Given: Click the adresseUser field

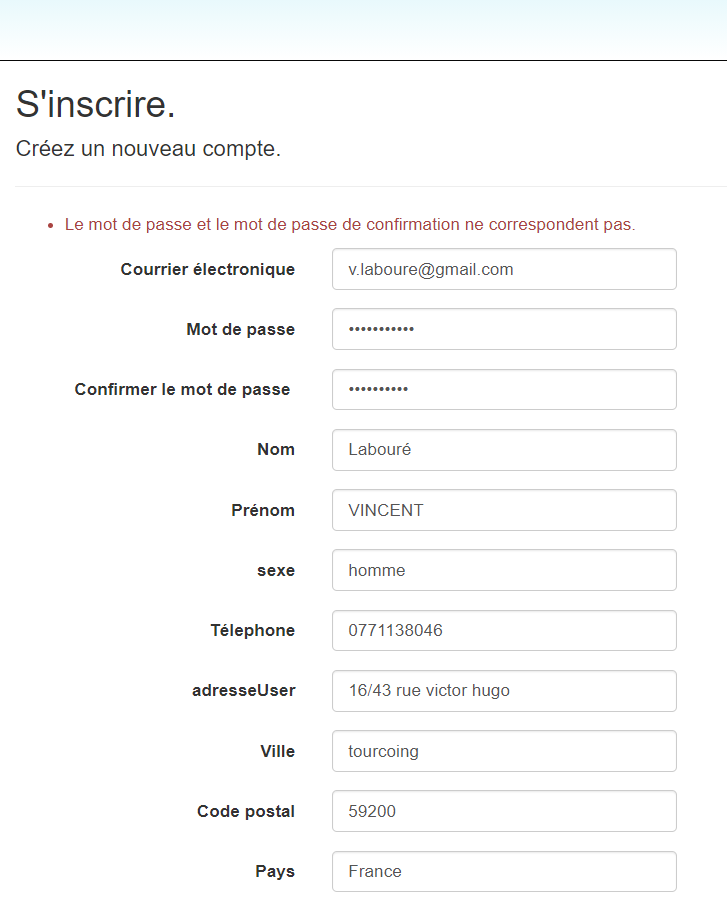Looking at the screenshot, I should pos(504,691).
